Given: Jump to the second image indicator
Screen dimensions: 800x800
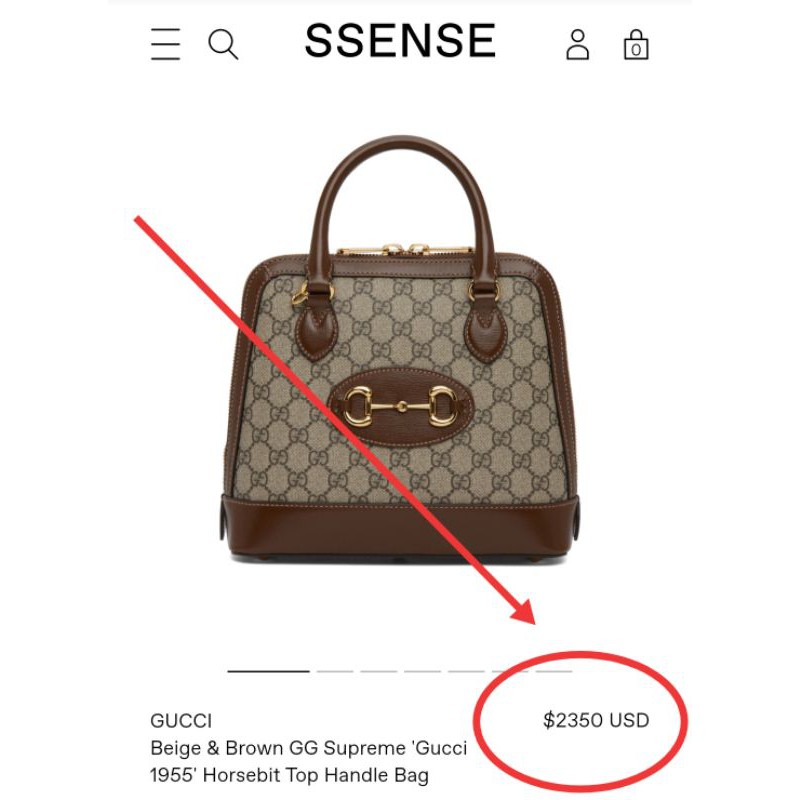Looking at the screenshot, I should 335,671.
